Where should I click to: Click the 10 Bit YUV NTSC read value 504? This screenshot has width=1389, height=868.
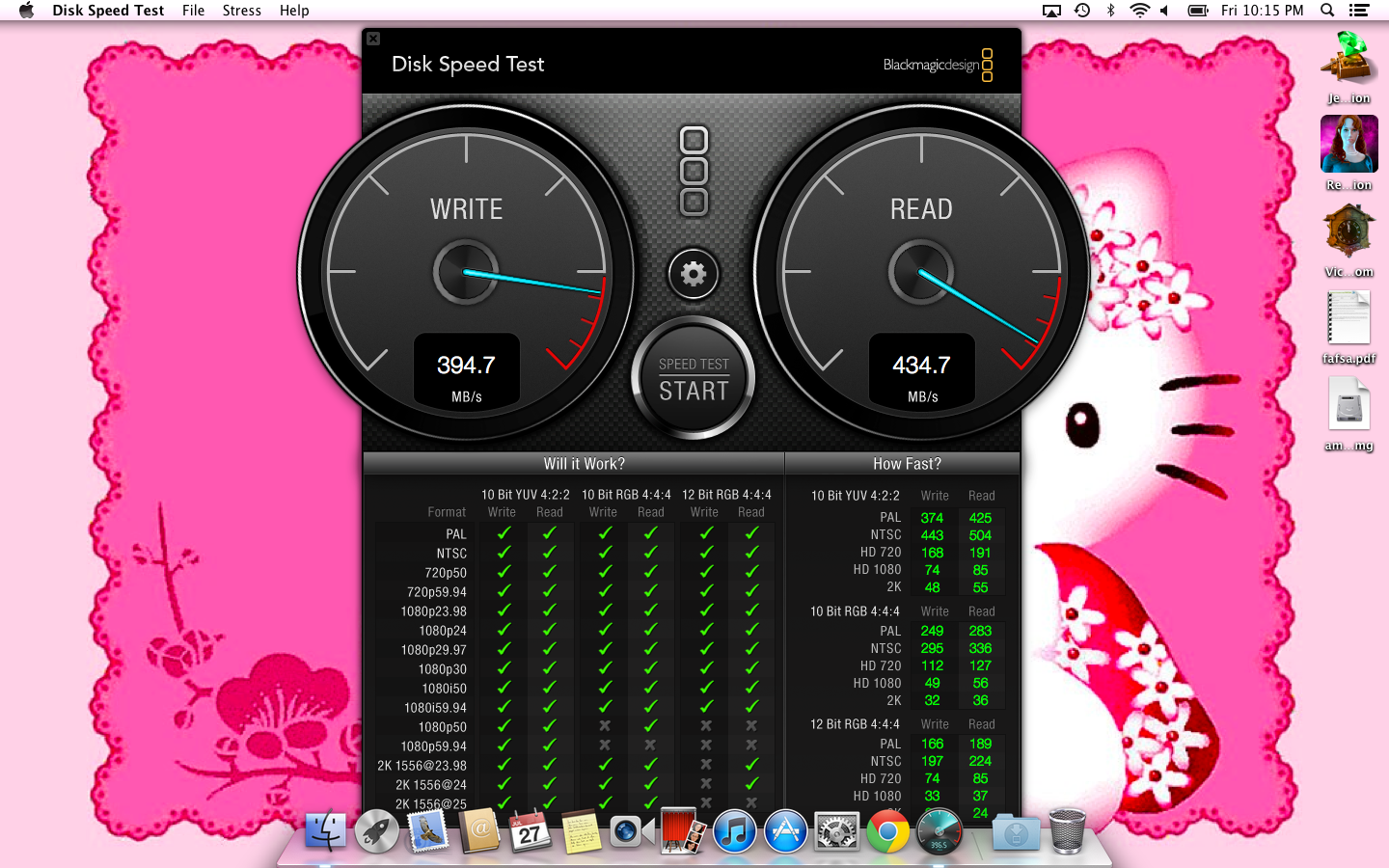[980, 535]
